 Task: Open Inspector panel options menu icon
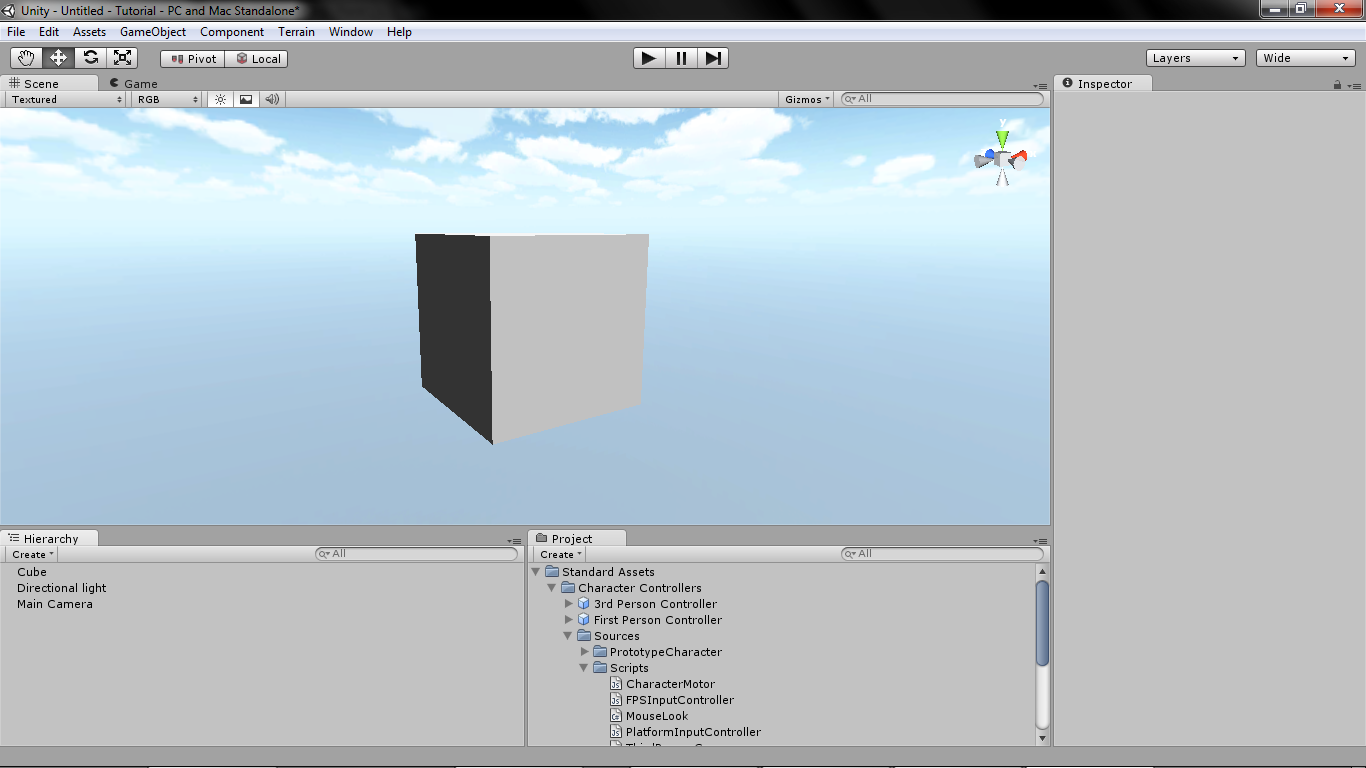tap(1354, 85)
